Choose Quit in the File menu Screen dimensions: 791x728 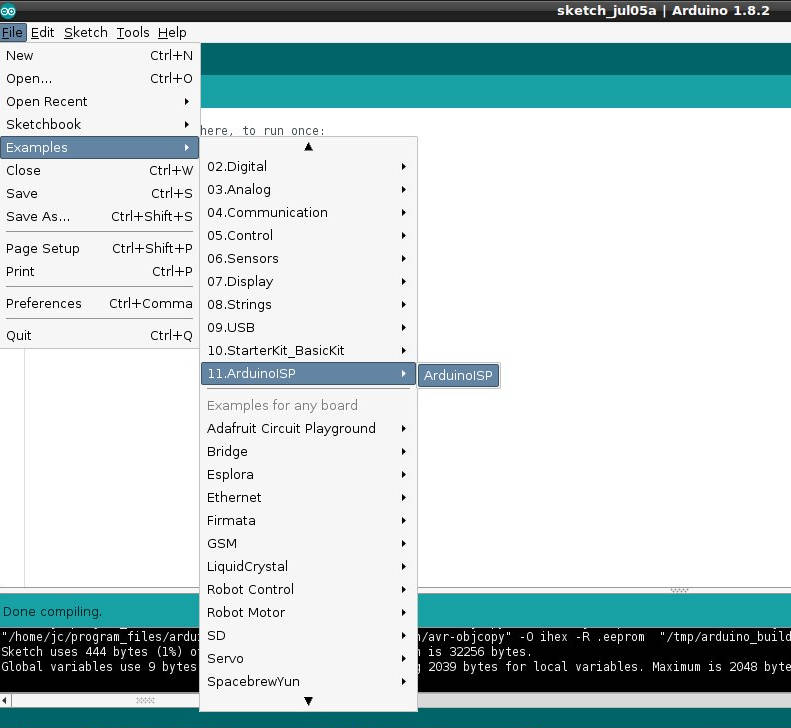pos(99,335)
